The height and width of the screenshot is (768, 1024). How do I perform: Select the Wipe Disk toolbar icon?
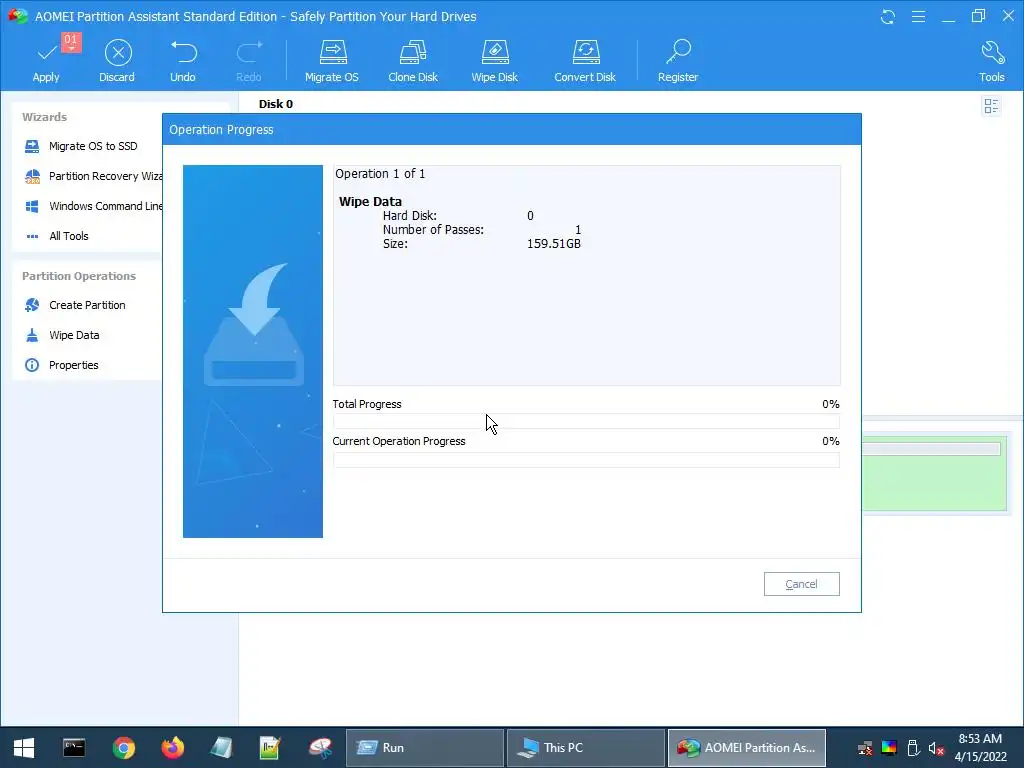(x=495, y=61)
